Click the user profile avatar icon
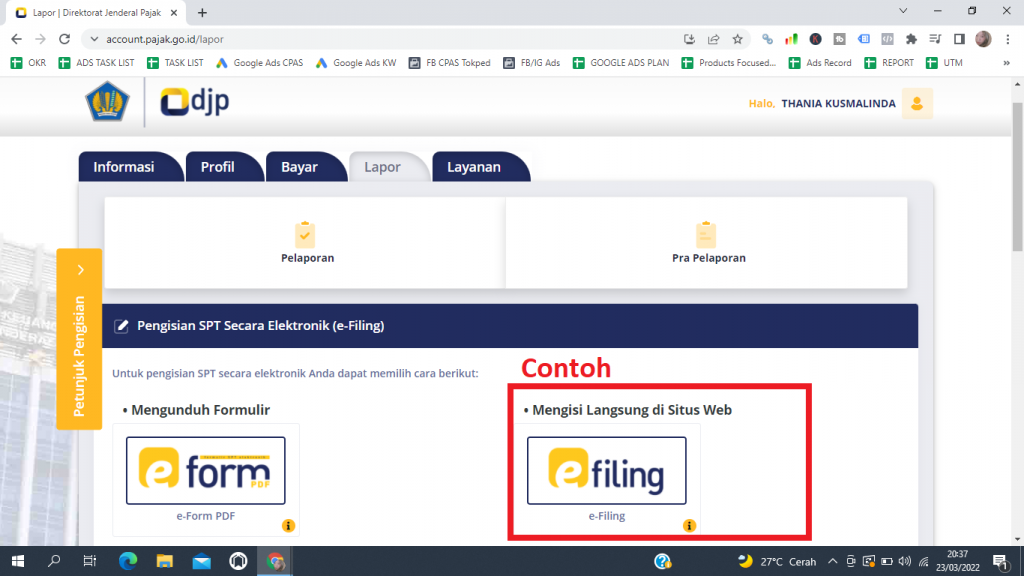The width and height of the screenshot is (1024, 576). [916, 103]
